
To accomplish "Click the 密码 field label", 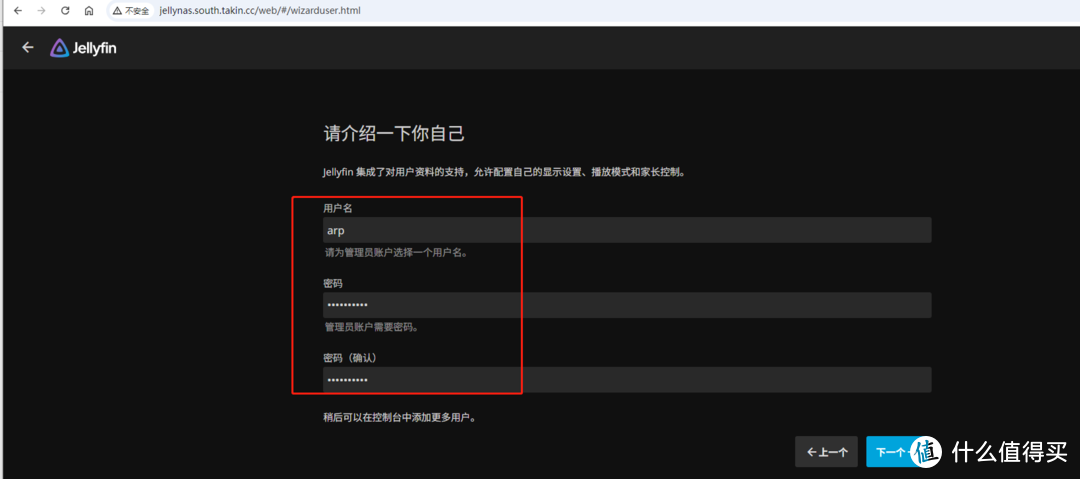I will (332, 283).
